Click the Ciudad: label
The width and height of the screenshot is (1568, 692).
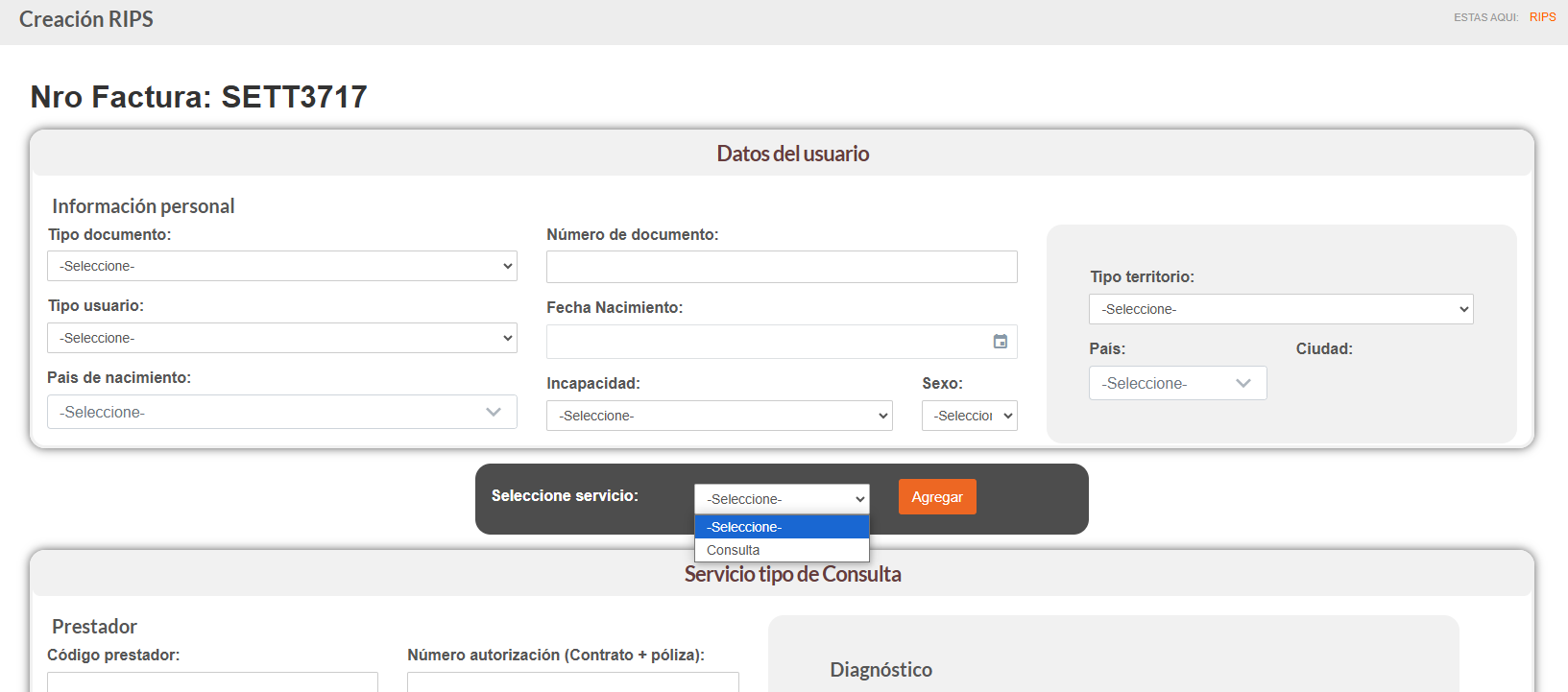[x=1324, y=348]
